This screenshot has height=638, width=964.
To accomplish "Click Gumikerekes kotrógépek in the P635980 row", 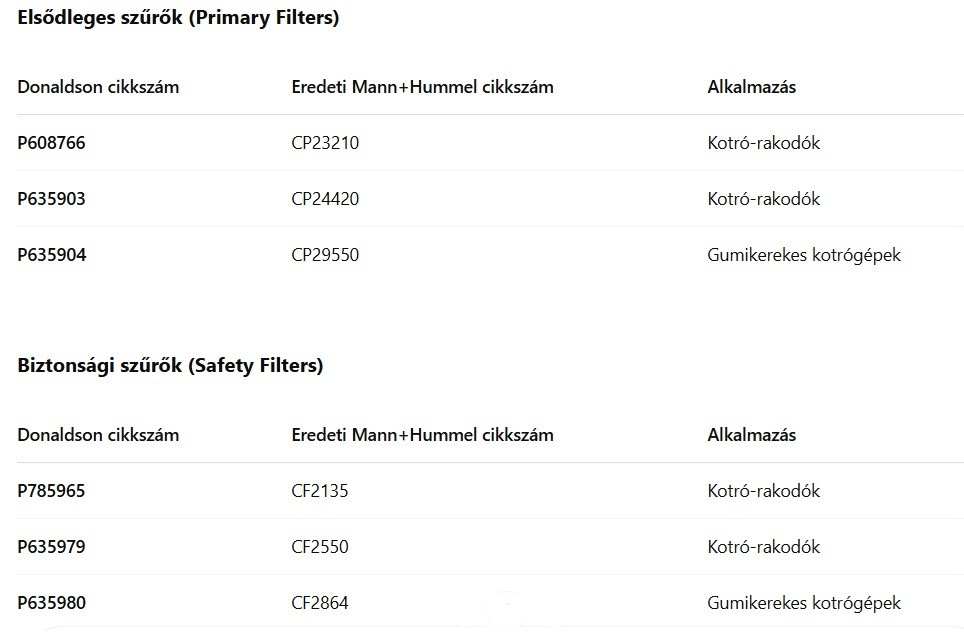I will click(x=804, y=603).
